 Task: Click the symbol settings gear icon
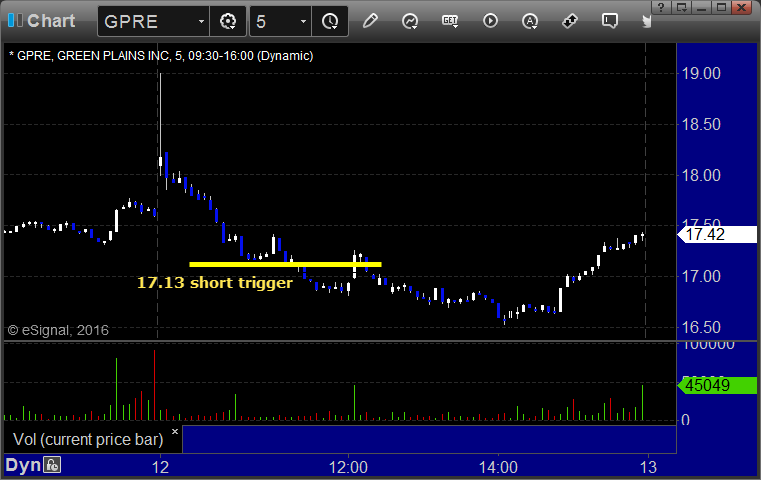tap(228, 21)
